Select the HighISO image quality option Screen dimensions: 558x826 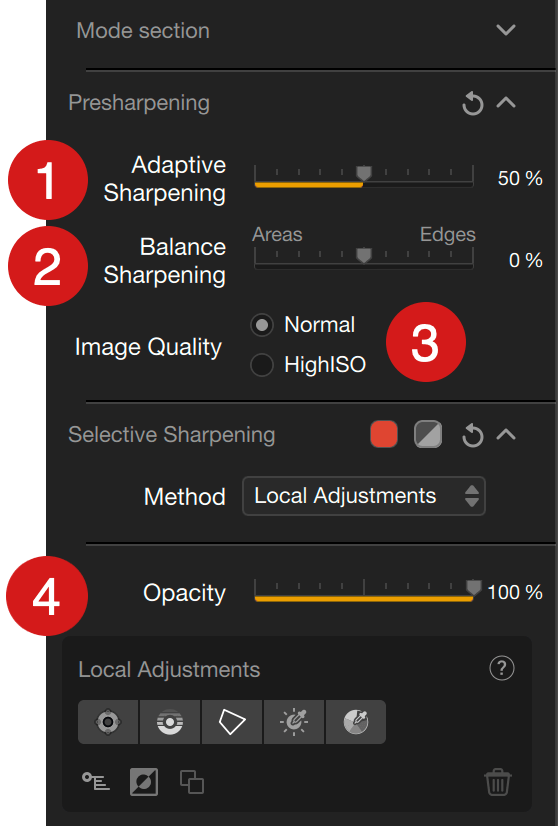click(x=262, y=365)
